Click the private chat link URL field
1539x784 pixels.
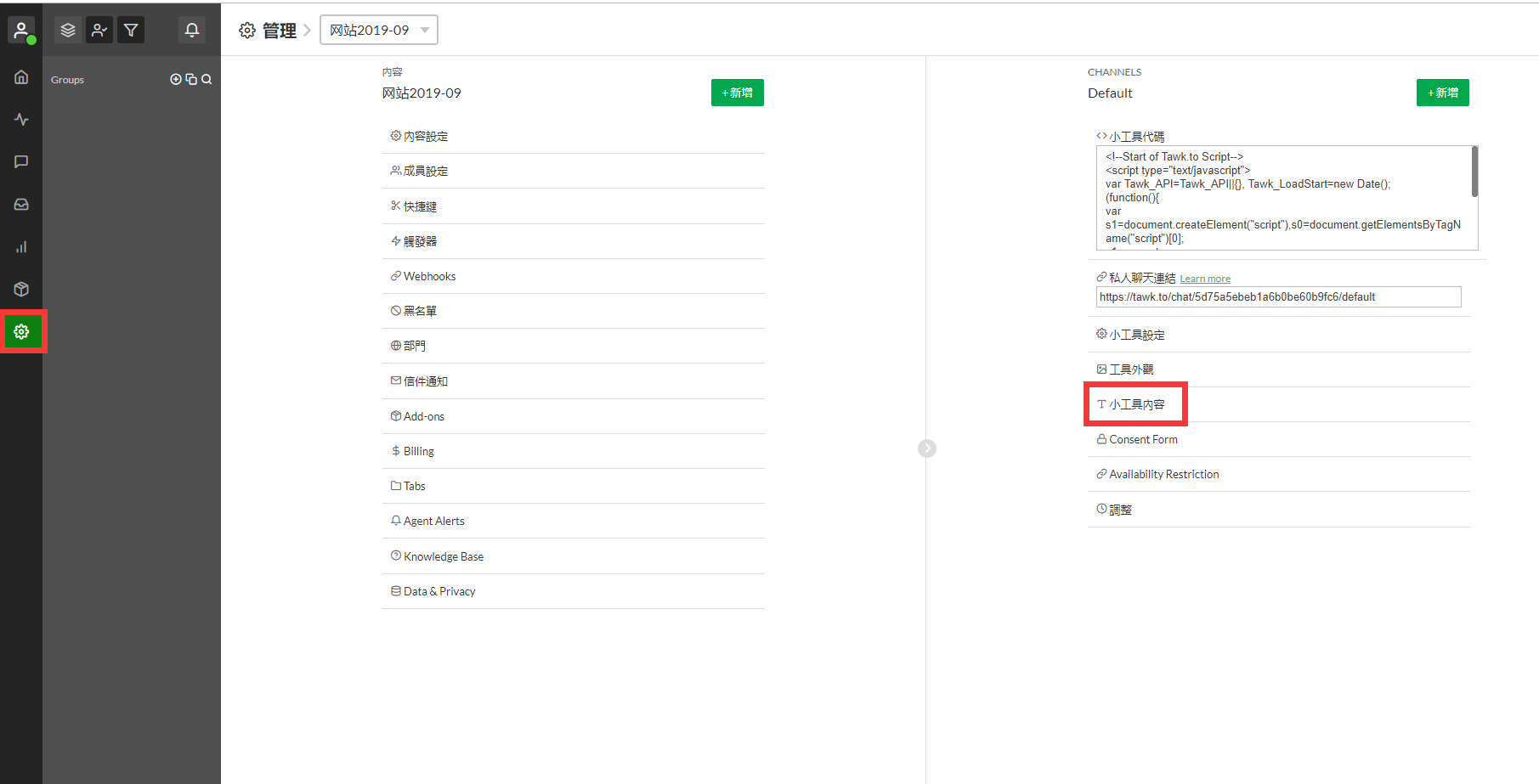[x=1277, y=297]
